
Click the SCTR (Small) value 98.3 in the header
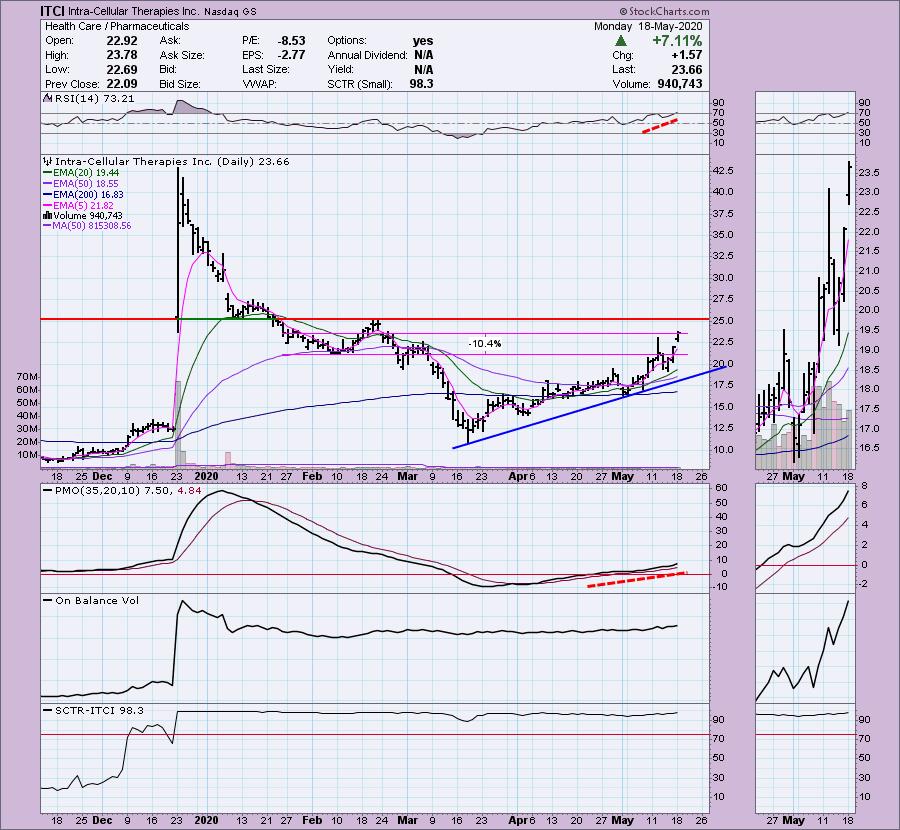[x=421, y=84]
